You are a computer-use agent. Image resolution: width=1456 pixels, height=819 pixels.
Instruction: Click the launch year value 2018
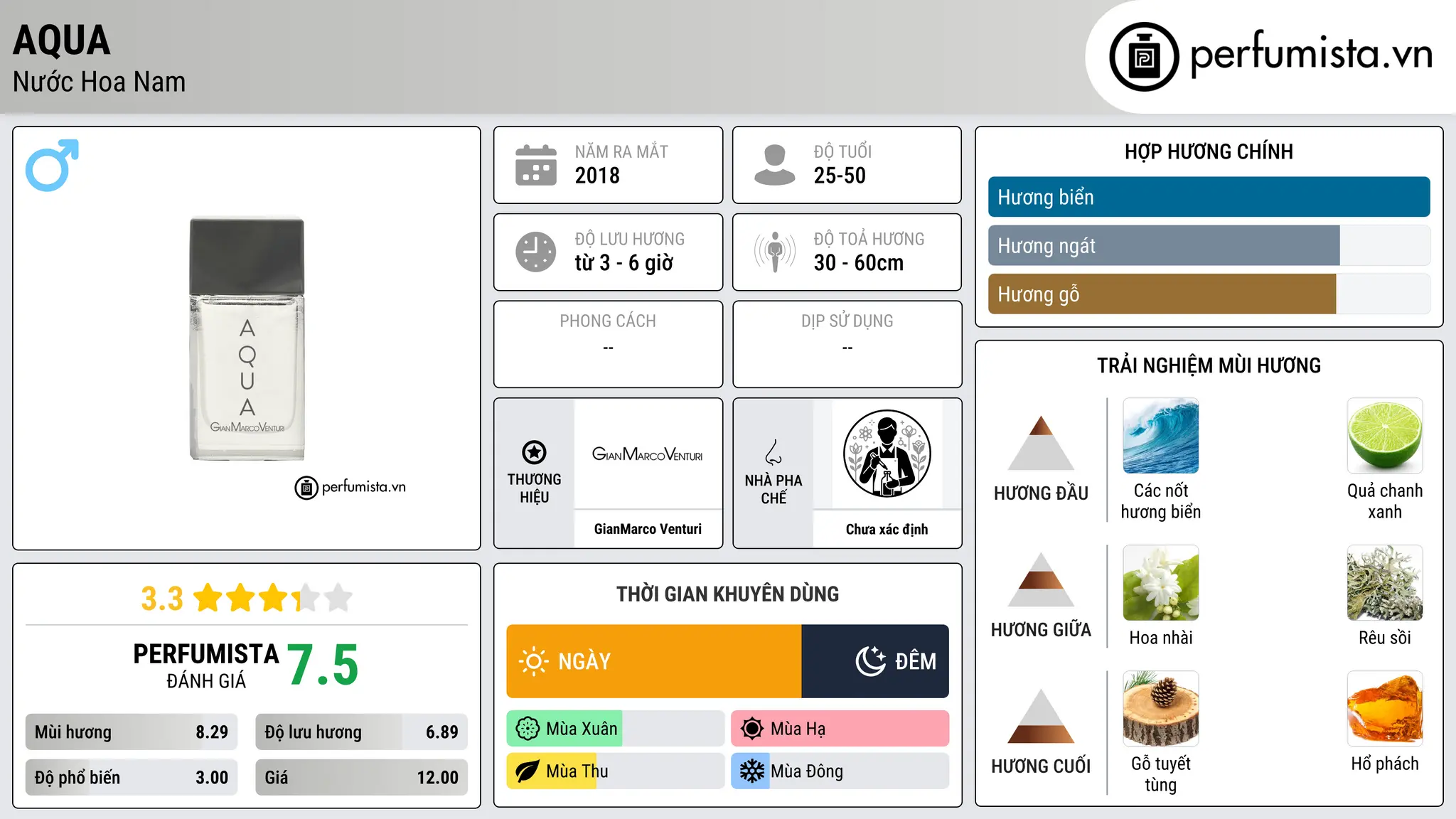[x=597, y=176]
